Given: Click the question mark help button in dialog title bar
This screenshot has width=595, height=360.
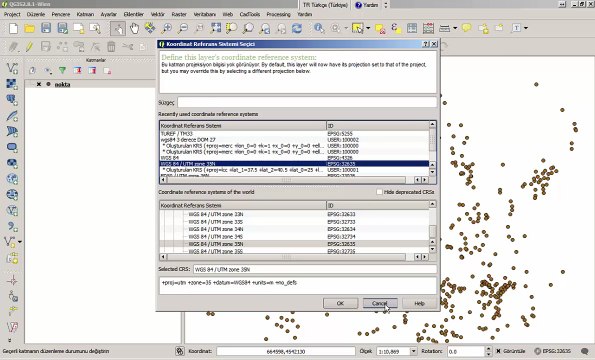Looking at the screenshot, I should (x=426, y=44).
